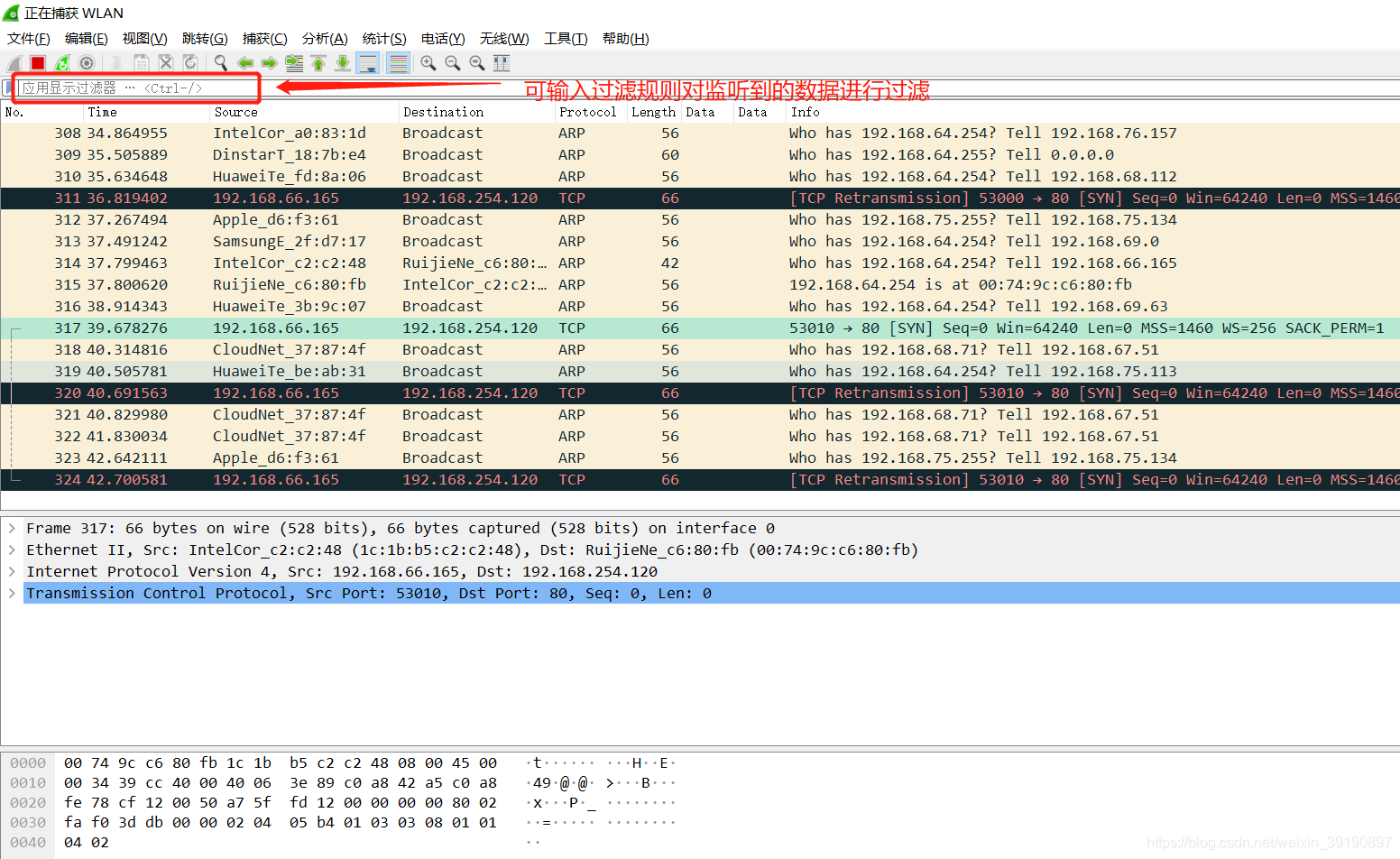This screenshot has height=859, width=1400.
Task: Select ARP packet 314 to RuijieNe
Action: click(x=700, y=263)
